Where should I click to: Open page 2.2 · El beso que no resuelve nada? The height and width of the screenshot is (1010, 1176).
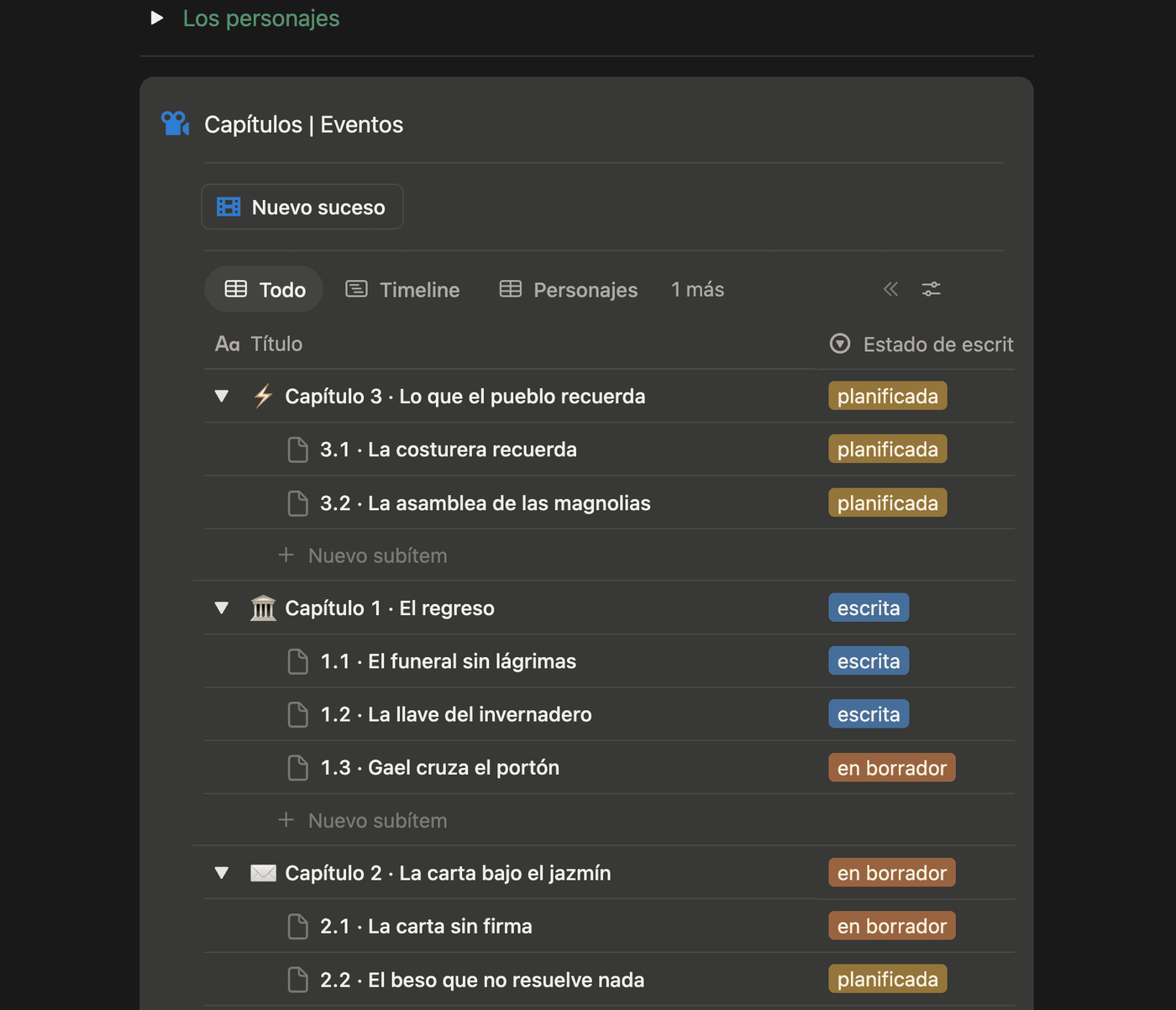click(482, 980)
